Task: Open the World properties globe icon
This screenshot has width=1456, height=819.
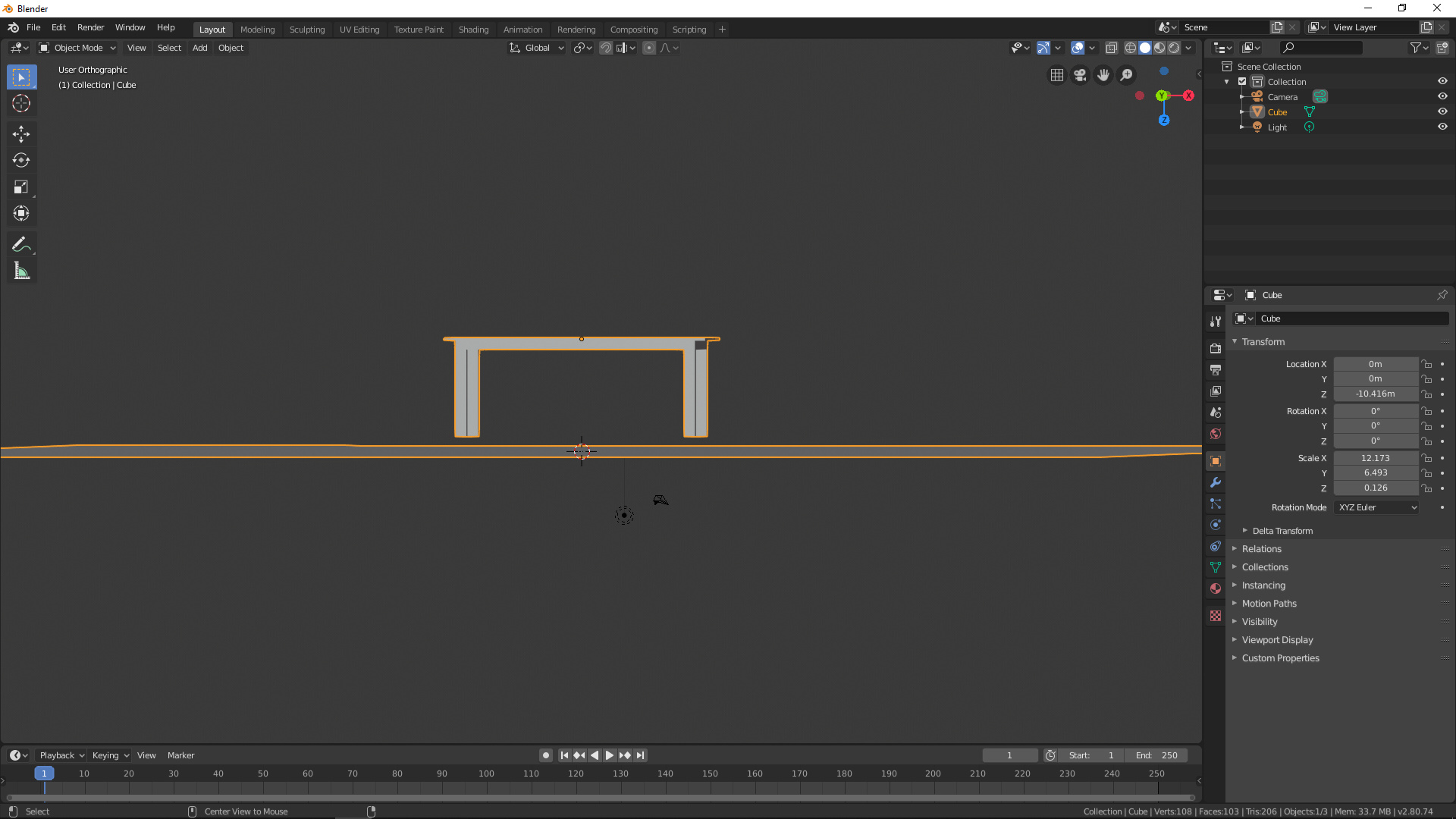Action: (1216, 434)
